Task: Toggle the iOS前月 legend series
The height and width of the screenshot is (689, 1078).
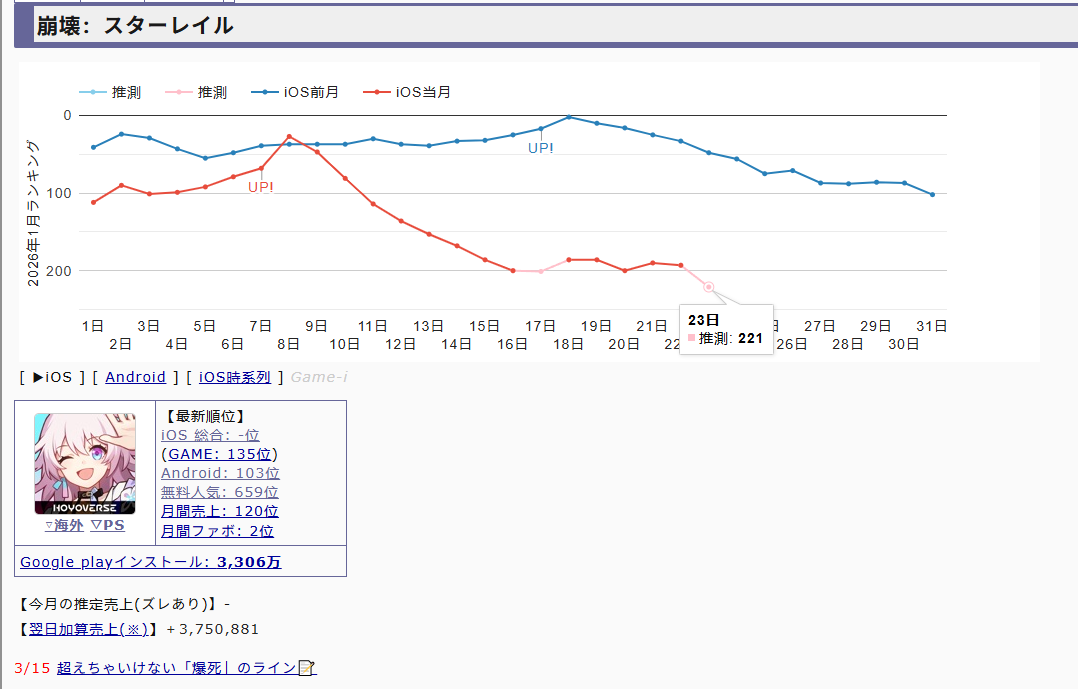Action: (295, 92)
